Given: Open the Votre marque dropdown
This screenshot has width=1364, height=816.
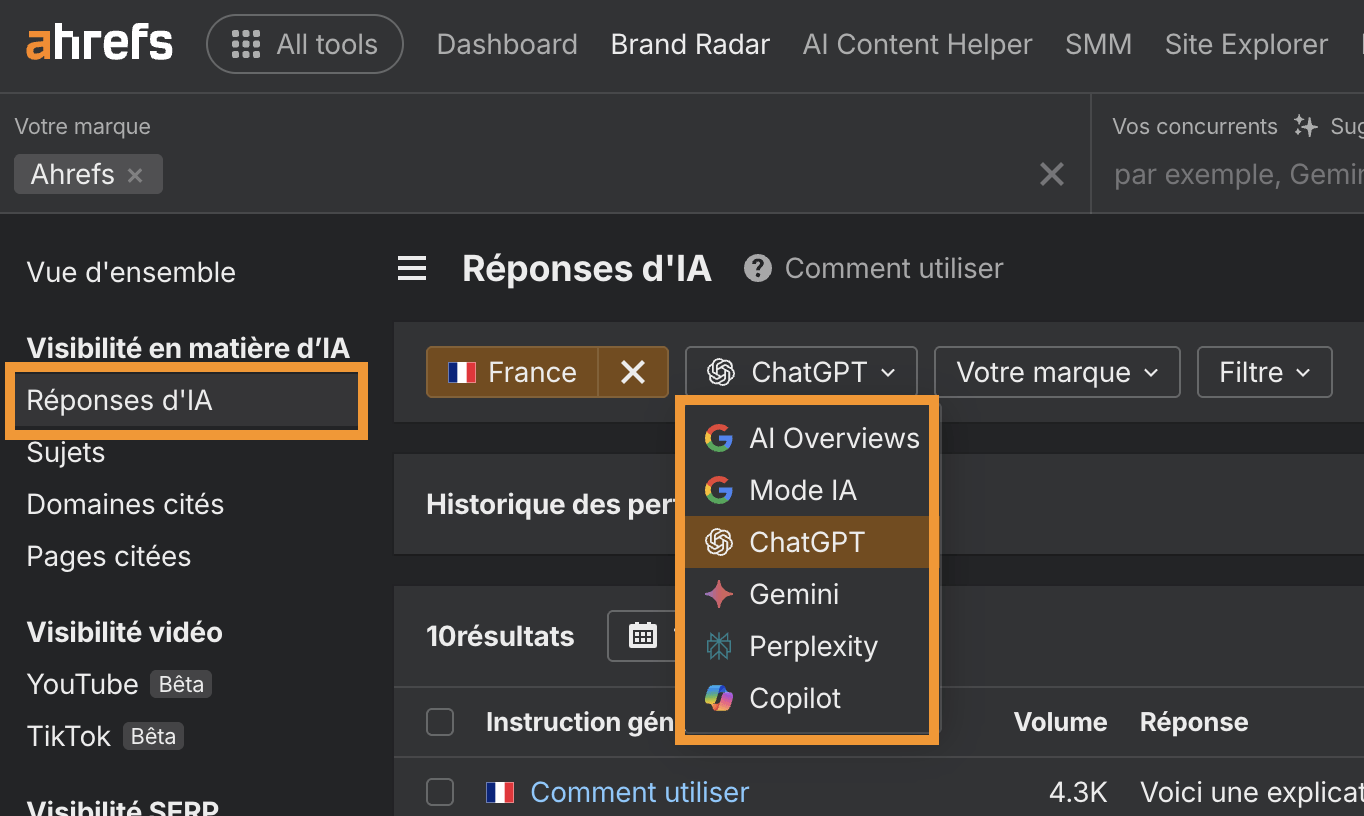Looking at the screenshot, I should pos(1056,371).
